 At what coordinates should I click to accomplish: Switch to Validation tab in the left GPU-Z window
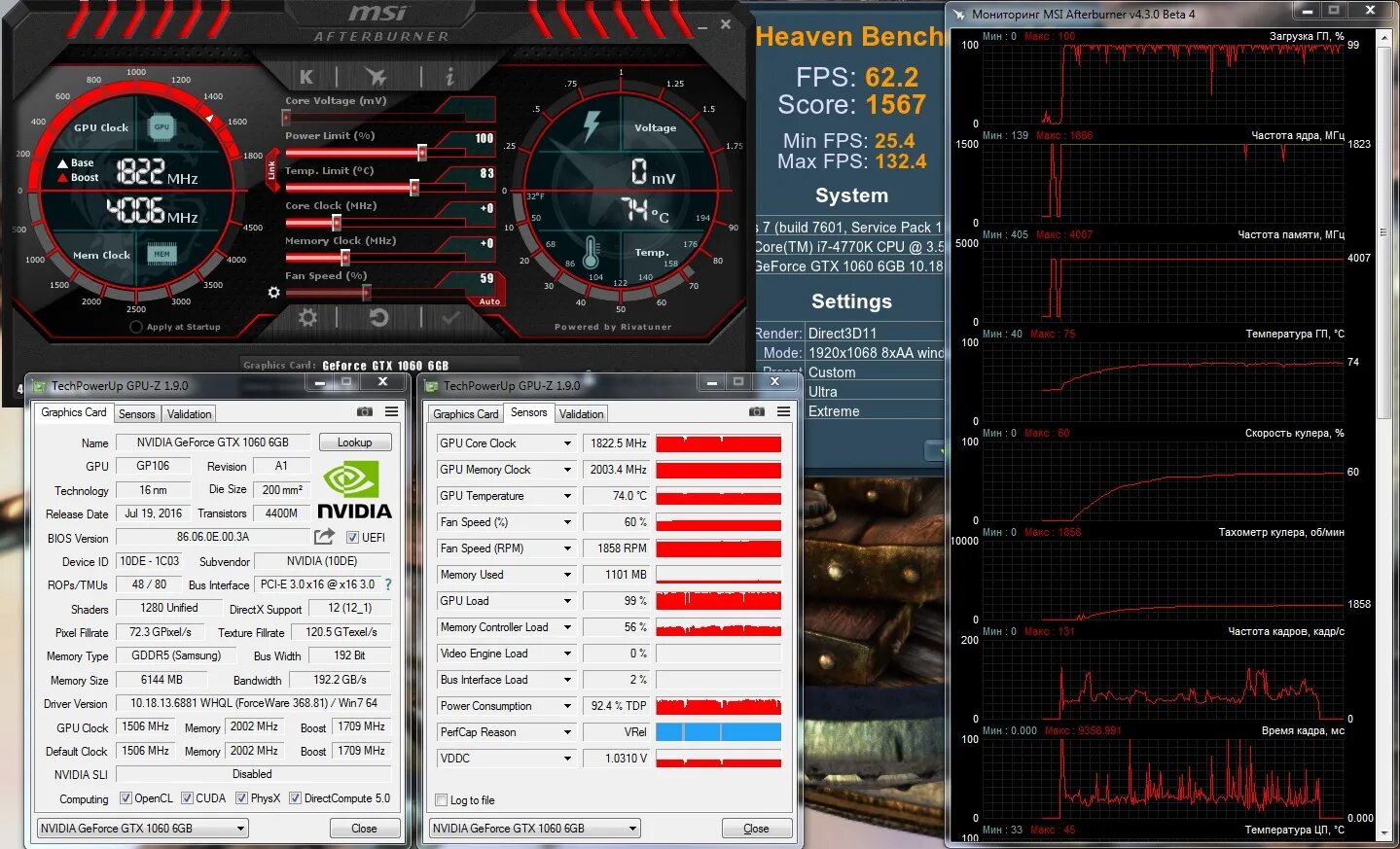pyautogui.click(x=189, y=414)
